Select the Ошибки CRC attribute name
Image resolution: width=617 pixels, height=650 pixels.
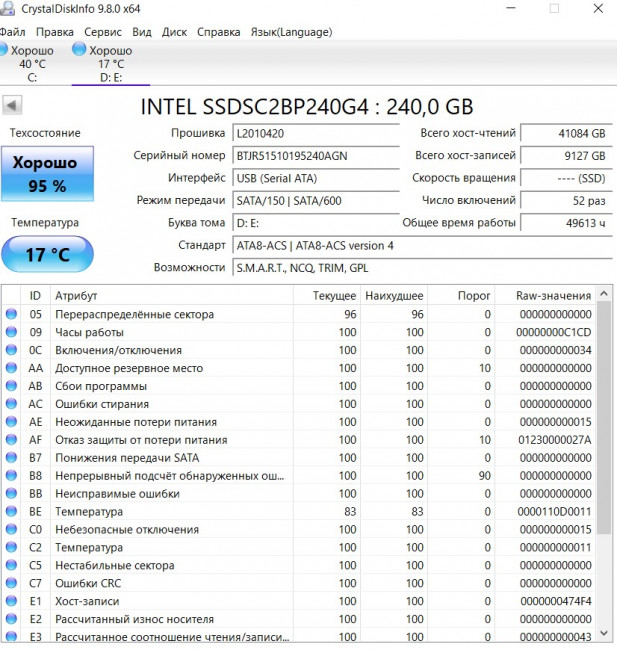[88, 583]
